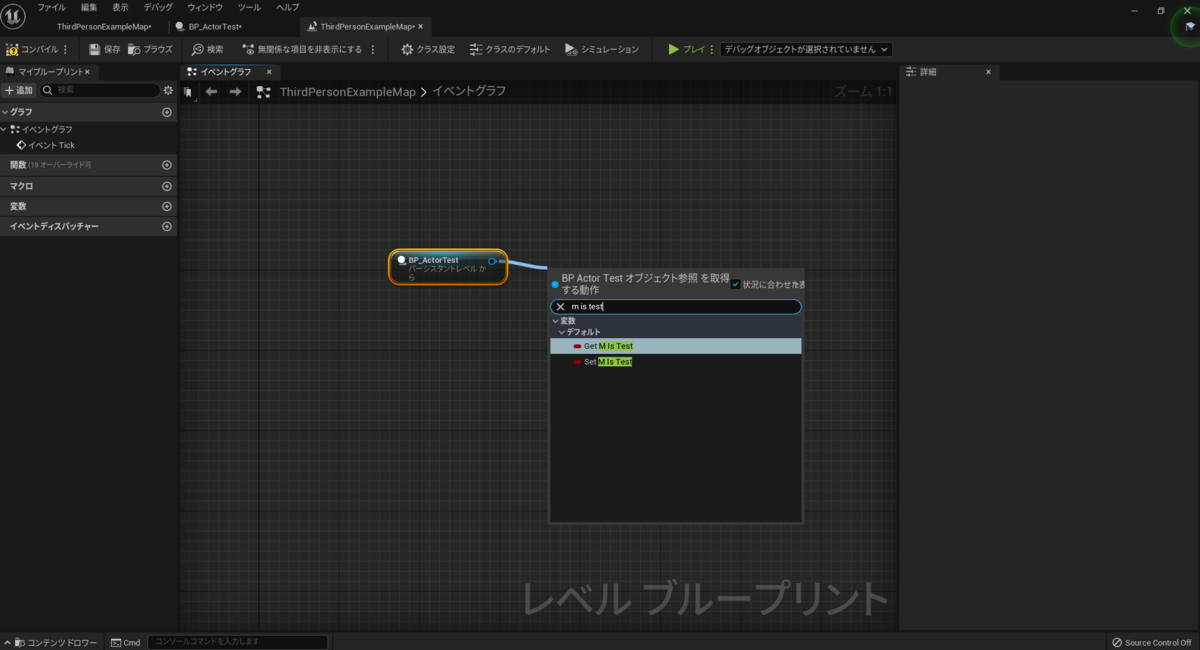The height and width of the screenshot is (650, 1200).
Task: Open クラス設定 class settings
Action: pos(428,49)
